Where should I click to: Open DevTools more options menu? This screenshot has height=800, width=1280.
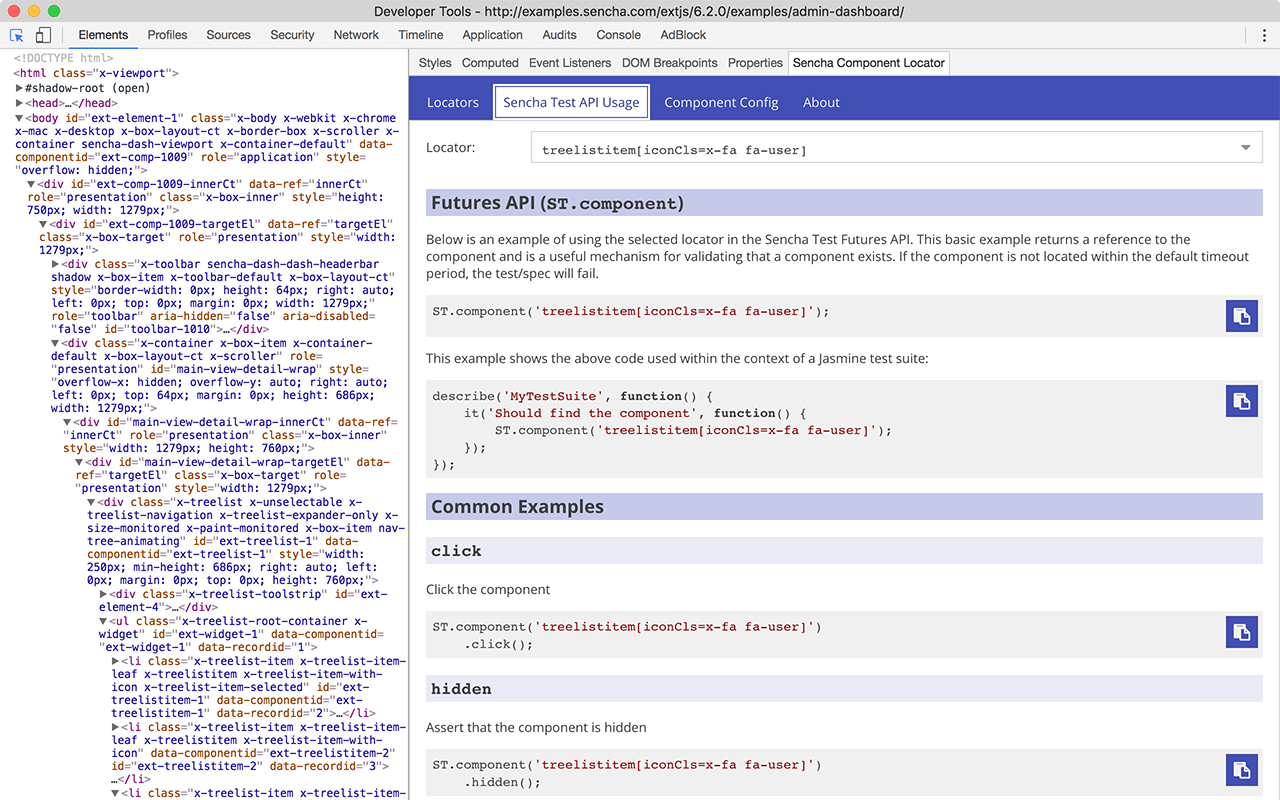[1265, 35]
